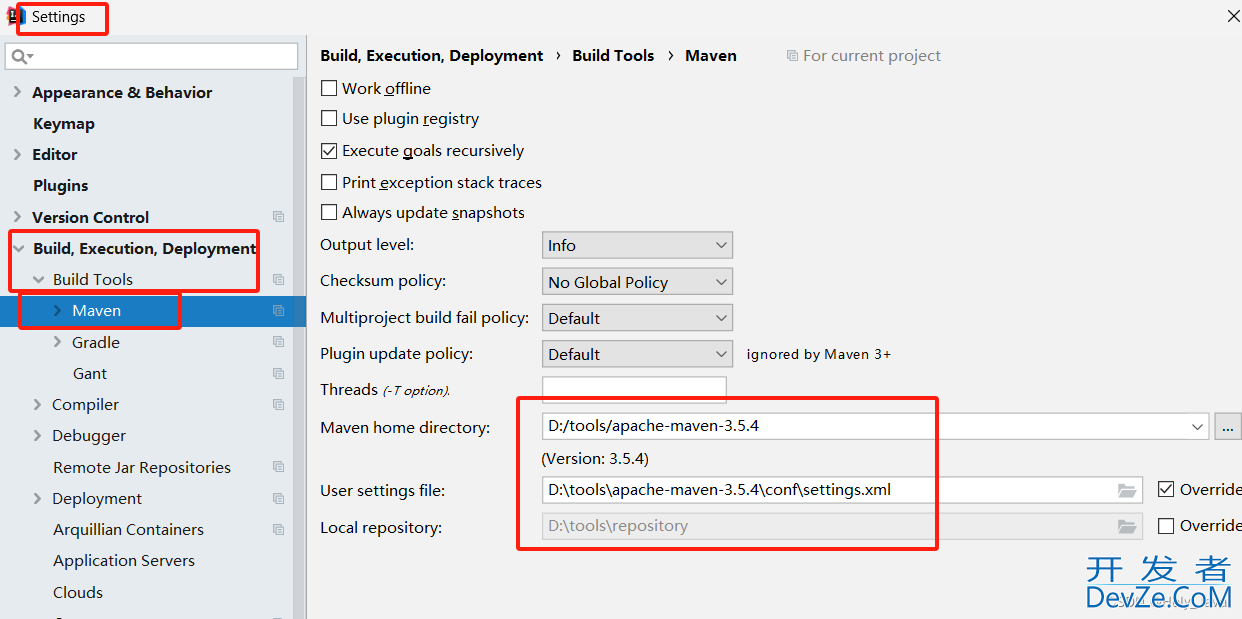The height and width of the screenshot is (619, 1242).
Task: Open the Output level dropdown
Action: click(637, 245)
